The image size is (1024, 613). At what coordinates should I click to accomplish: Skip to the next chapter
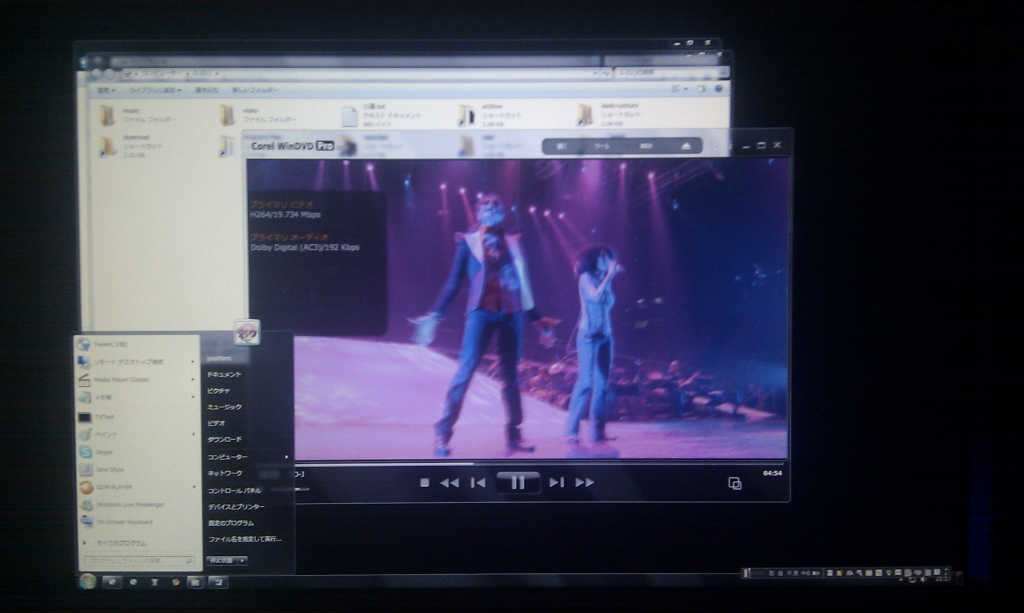tap(556, 482)
